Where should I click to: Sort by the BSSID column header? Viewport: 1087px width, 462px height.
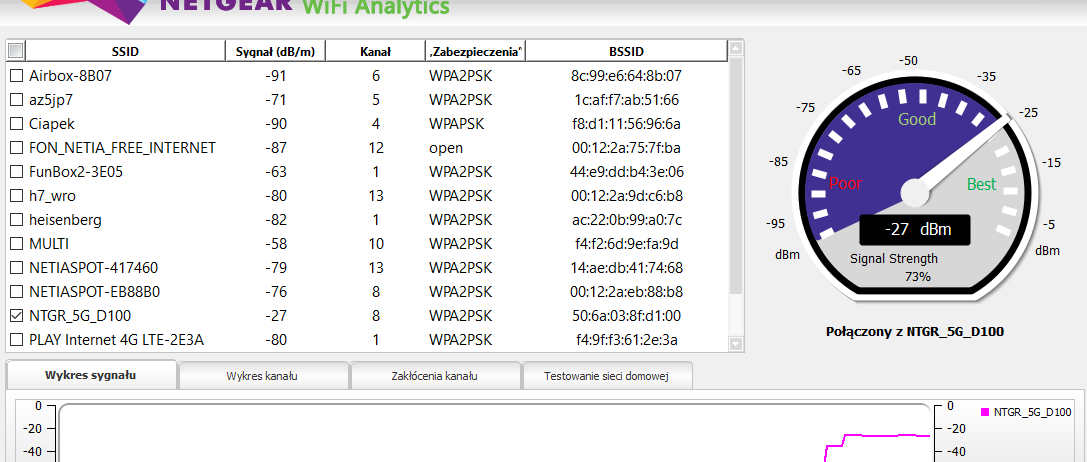(626, 51)
